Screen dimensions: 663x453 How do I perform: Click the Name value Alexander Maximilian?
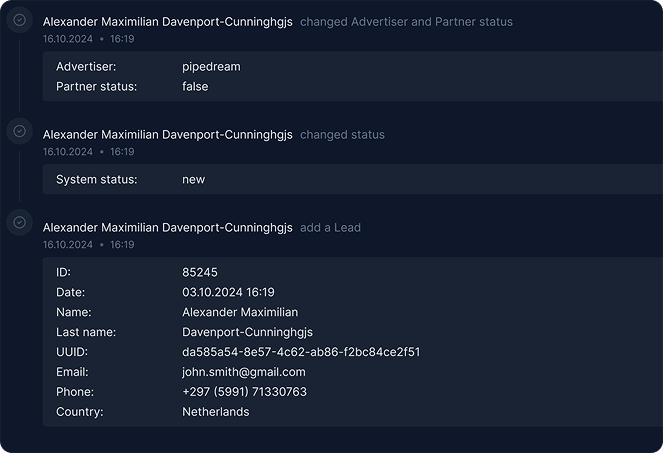[240, 312]
